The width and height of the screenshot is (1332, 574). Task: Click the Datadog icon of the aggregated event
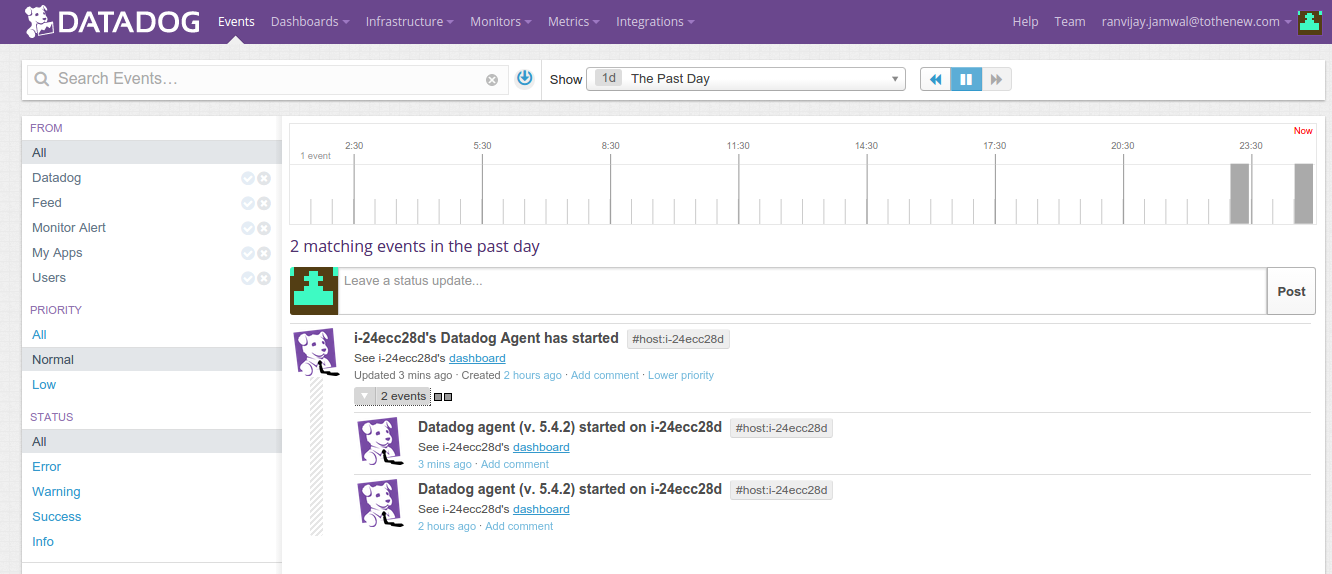click(x=317, y=352)
